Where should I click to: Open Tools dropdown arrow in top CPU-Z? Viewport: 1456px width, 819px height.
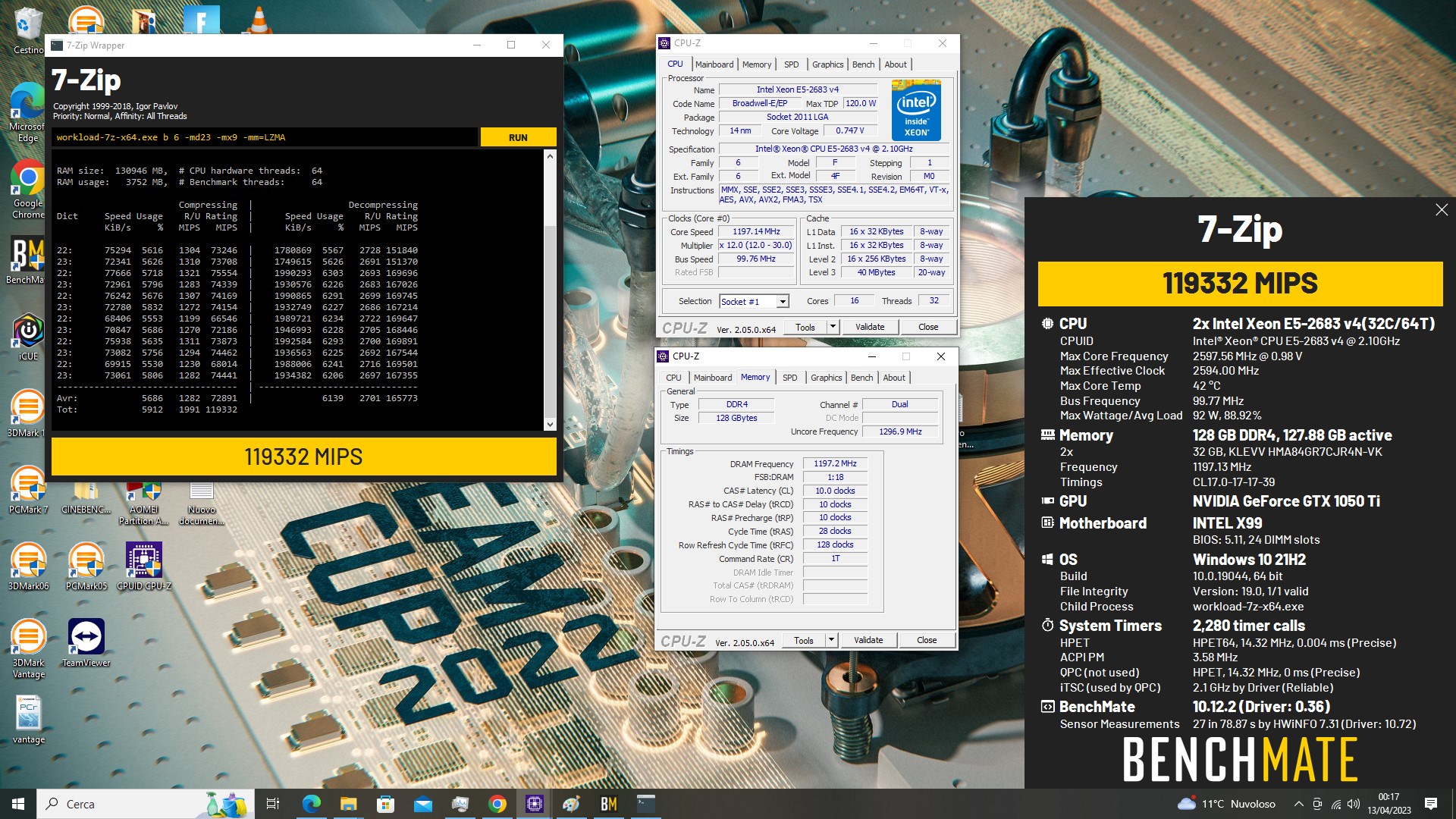pos(832,327)
